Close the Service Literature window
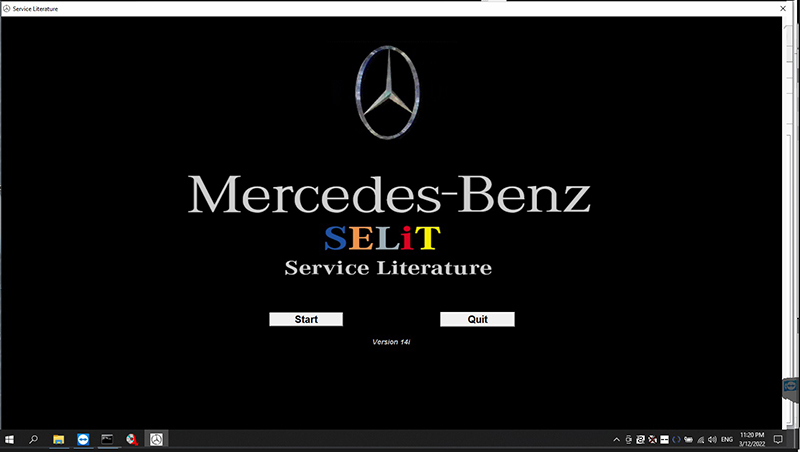The height and width of the screenshot is (452, 800). pyautogui.click(x=783, y=8)
